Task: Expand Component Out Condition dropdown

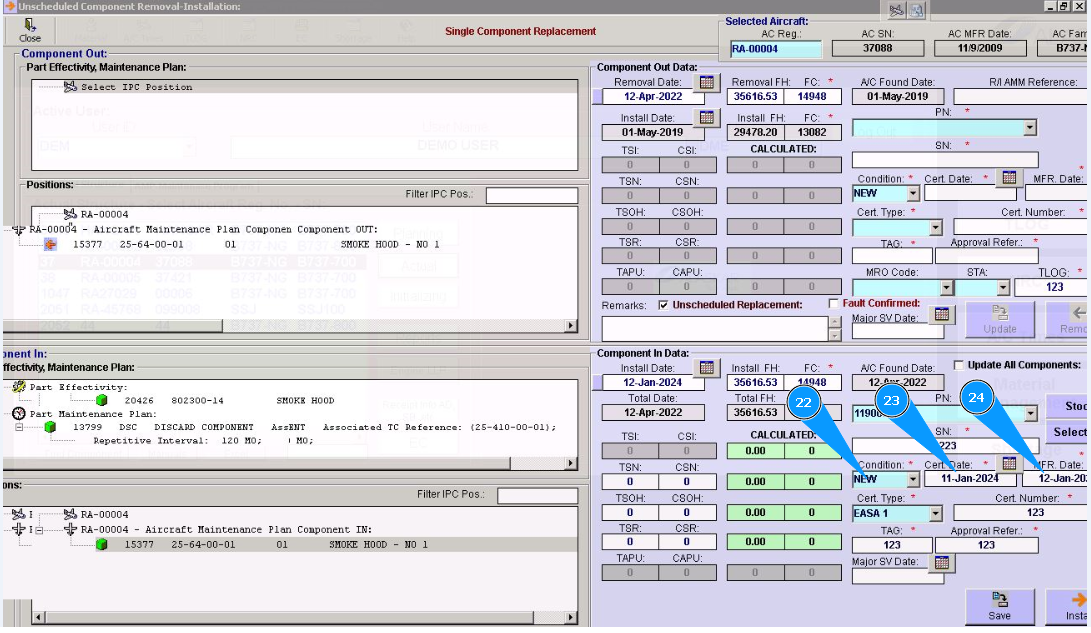Action: coord(912,194)
